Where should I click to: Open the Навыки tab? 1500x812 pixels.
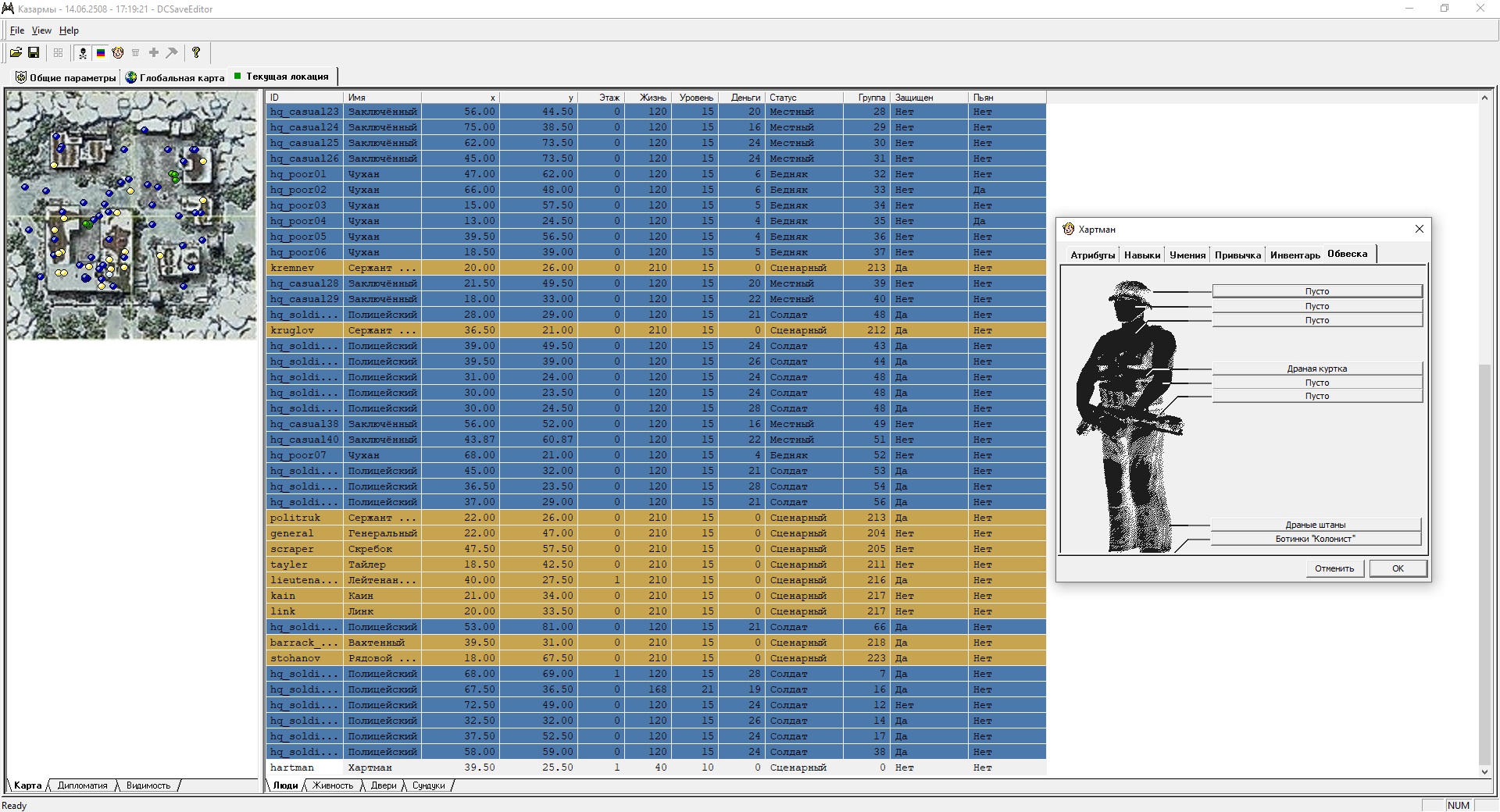click(x=1141, y=255)
